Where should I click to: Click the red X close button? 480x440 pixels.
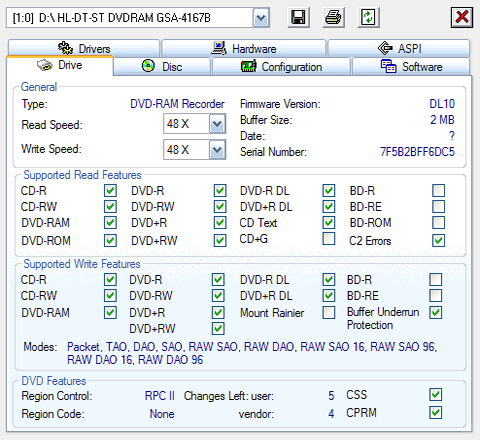[462, 17]
